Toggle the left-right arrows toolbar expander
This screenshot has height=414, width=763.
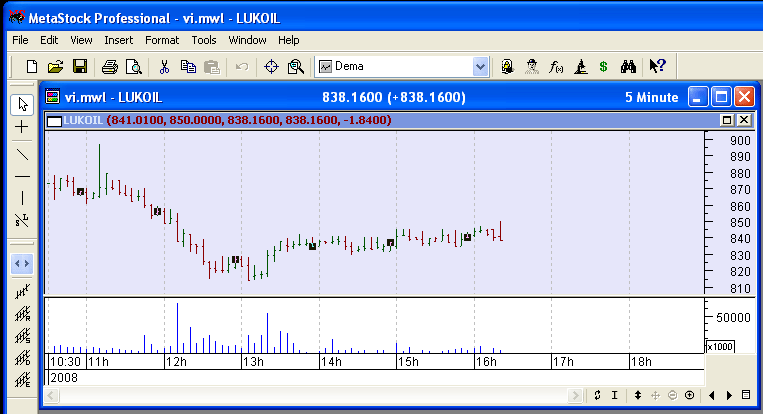pos(22,264)
